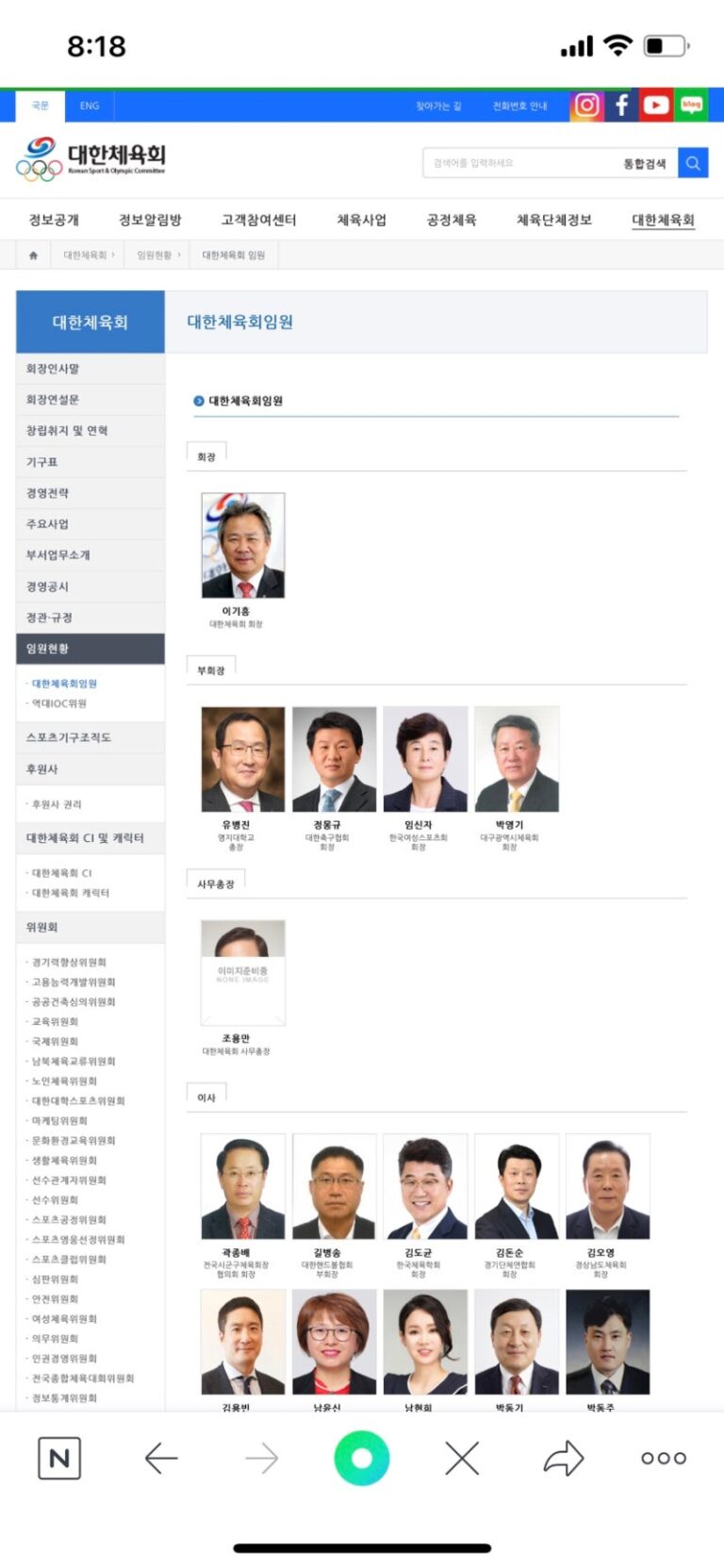
Task: Open the 역대IOC위원 sidebar link
Action: (59, 704)
